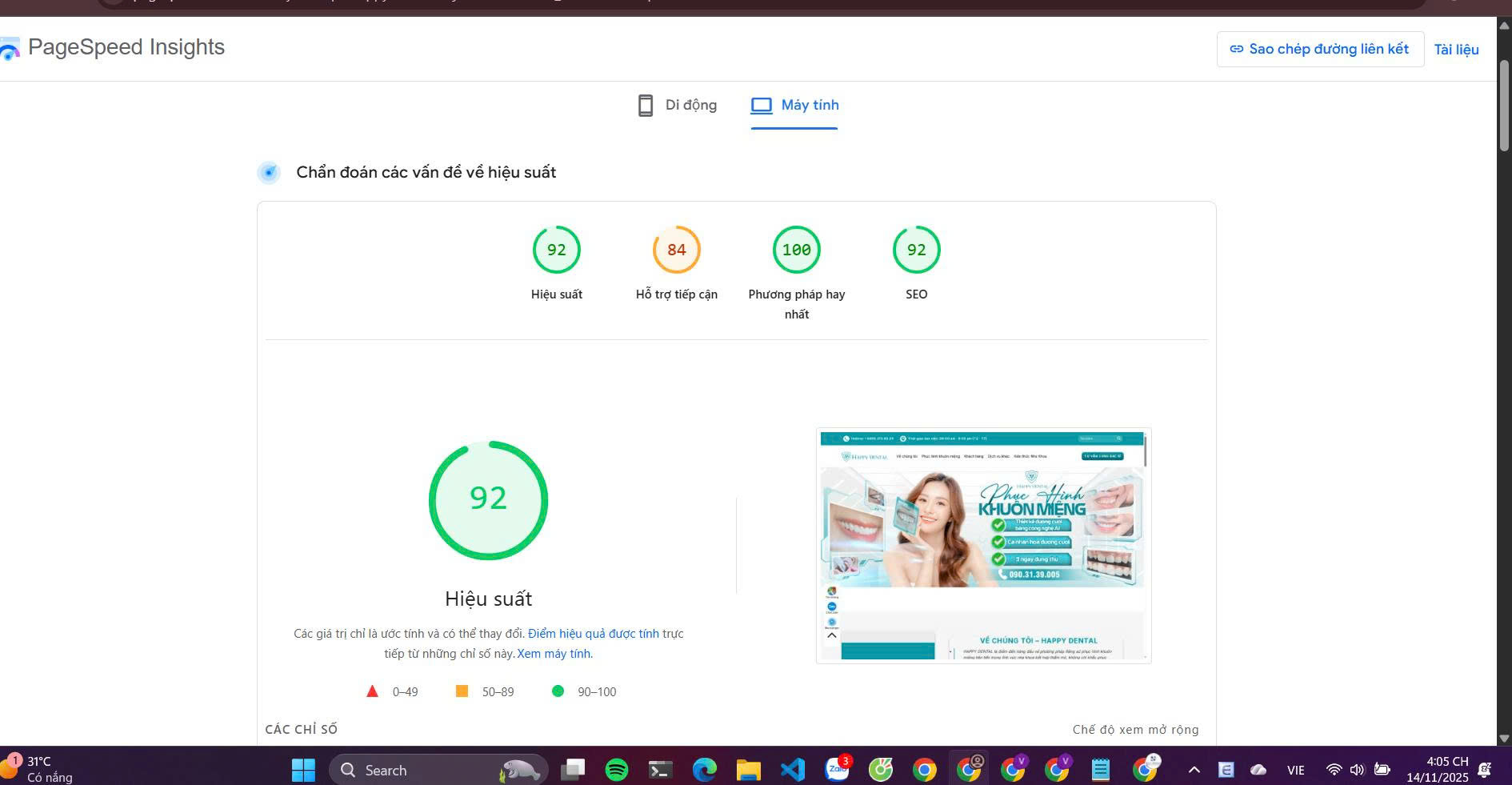Toggle Chế độ xem mở rộng view
Screen dimensions: 1512x785
(x=1134, y=730)
